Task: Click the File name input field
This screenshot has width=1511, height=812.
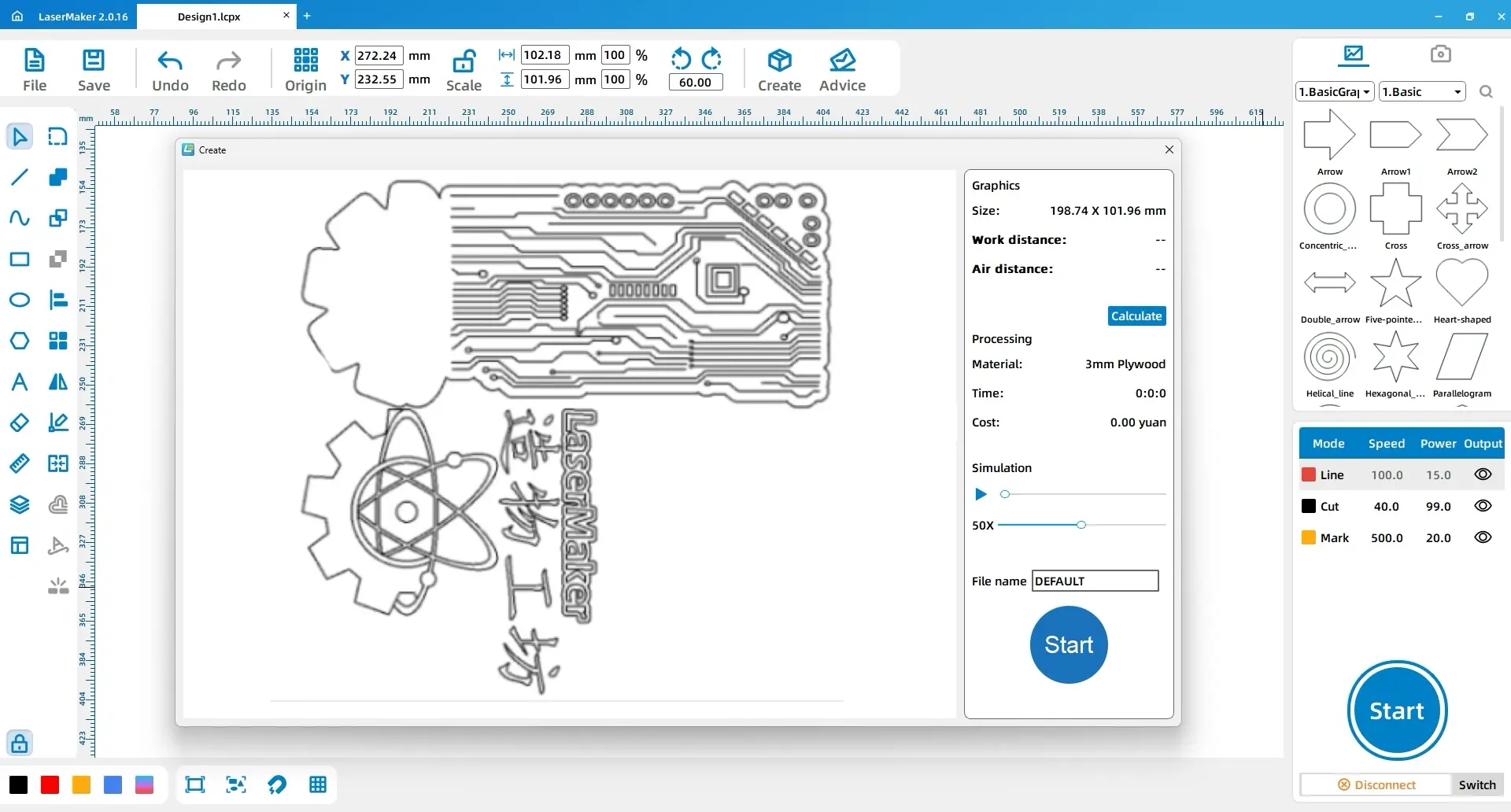Action: click(1095, 581)
